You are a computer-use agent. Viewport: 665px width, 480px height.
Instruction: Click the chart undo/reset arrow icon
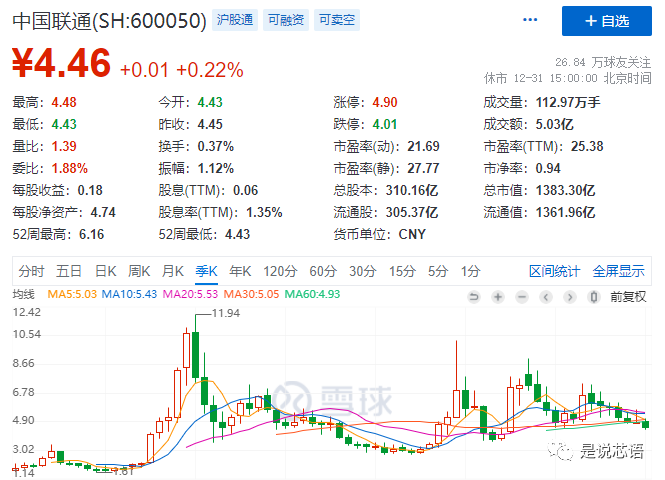(474, 297)
